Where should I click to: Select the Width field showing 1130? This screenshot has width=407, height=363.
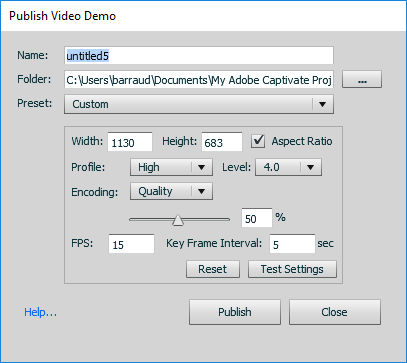click(130, 142)
